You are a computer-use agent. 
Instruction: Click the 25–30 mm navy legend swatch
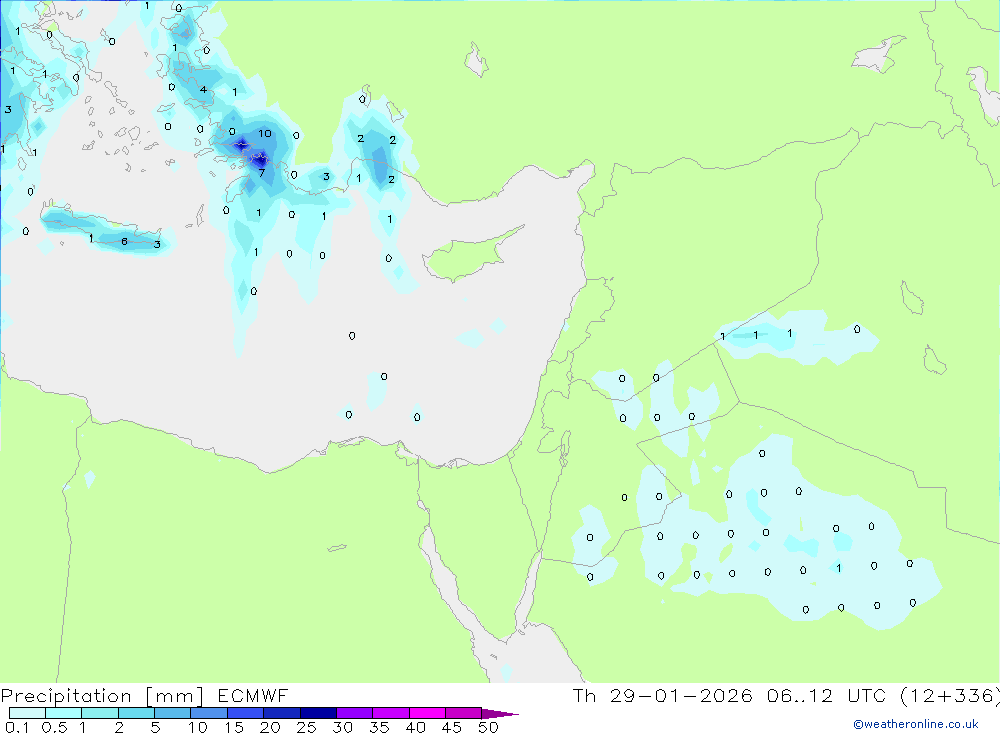pos(318,713)
